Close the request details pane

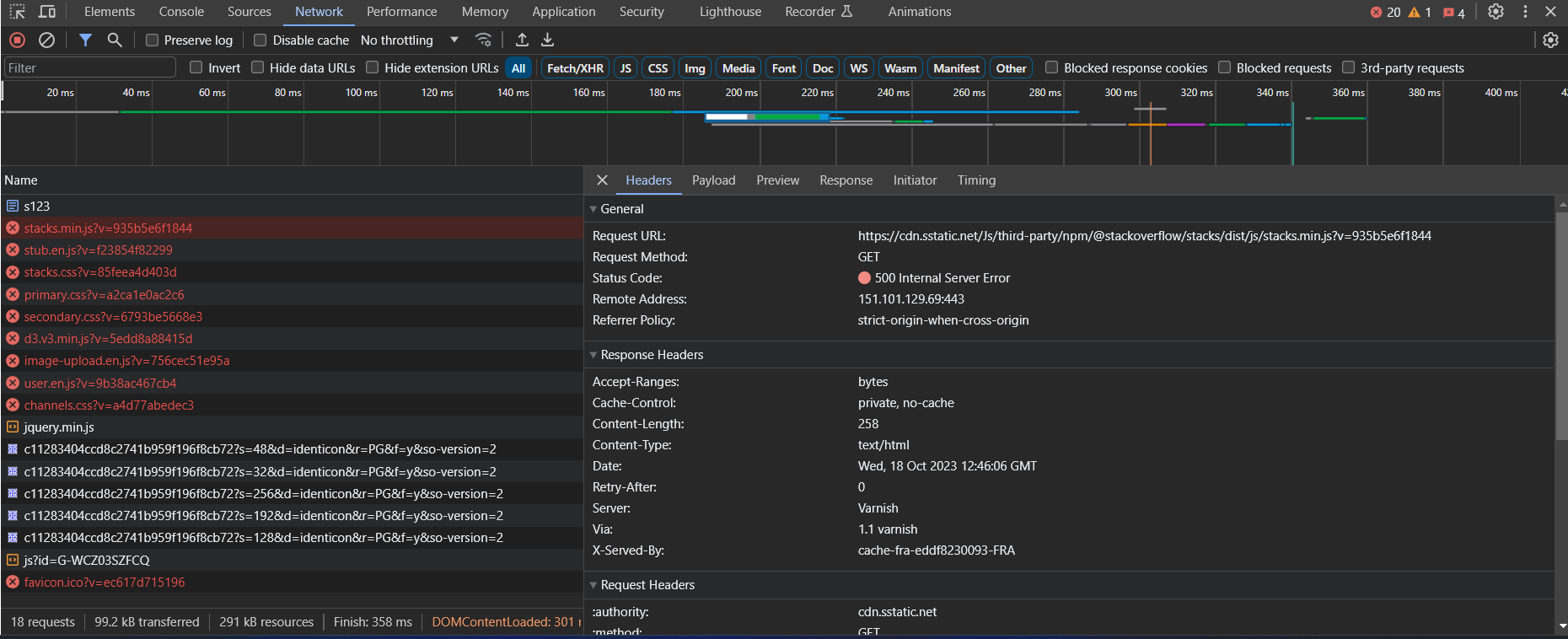[602, 180]
